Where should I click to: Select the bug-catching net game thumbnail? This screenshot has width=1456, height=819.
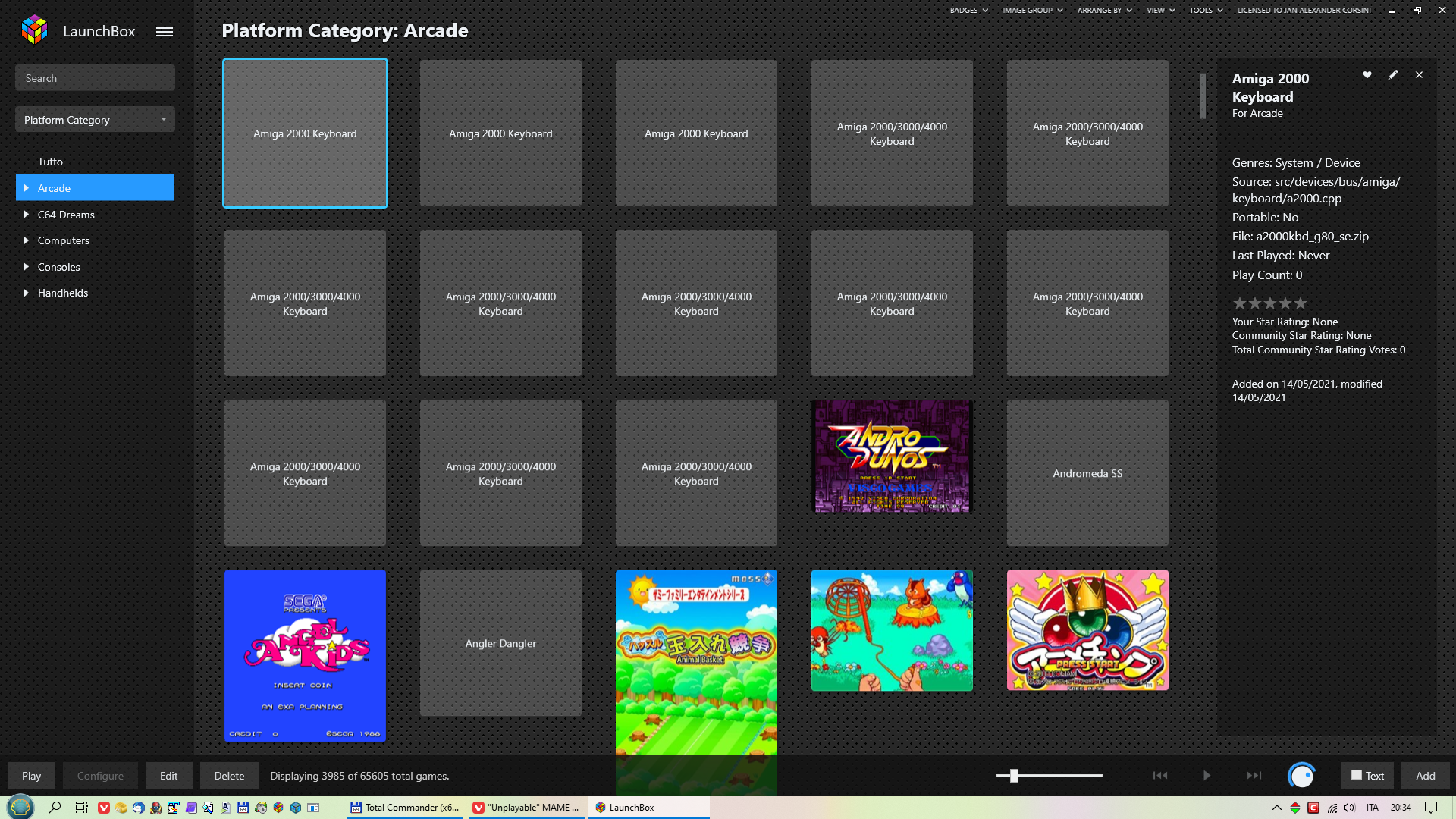click(x=892, y=630)
